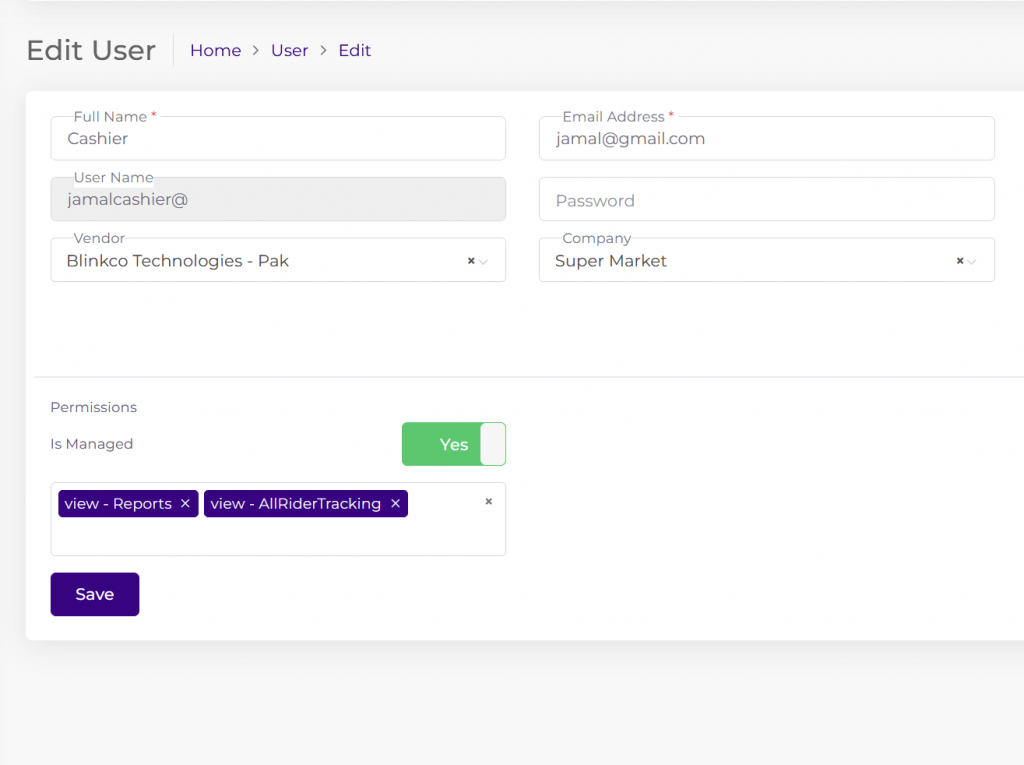The image size is (1024, 765).
Task: Click the Super Market company value
Action: point(611,261)
